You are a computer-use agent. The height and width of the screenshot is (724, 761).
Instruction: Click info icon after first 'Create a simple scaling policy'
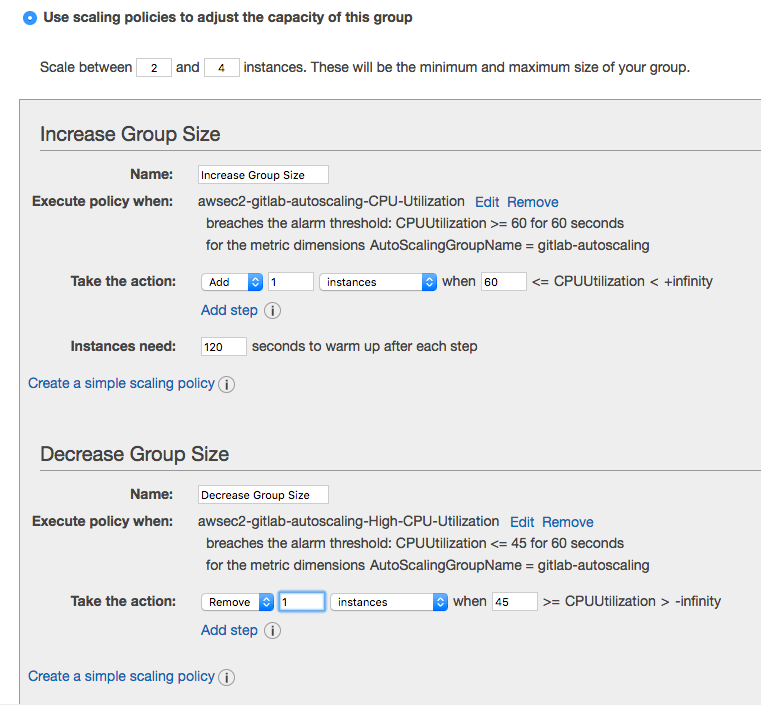[x=227, y=384]
